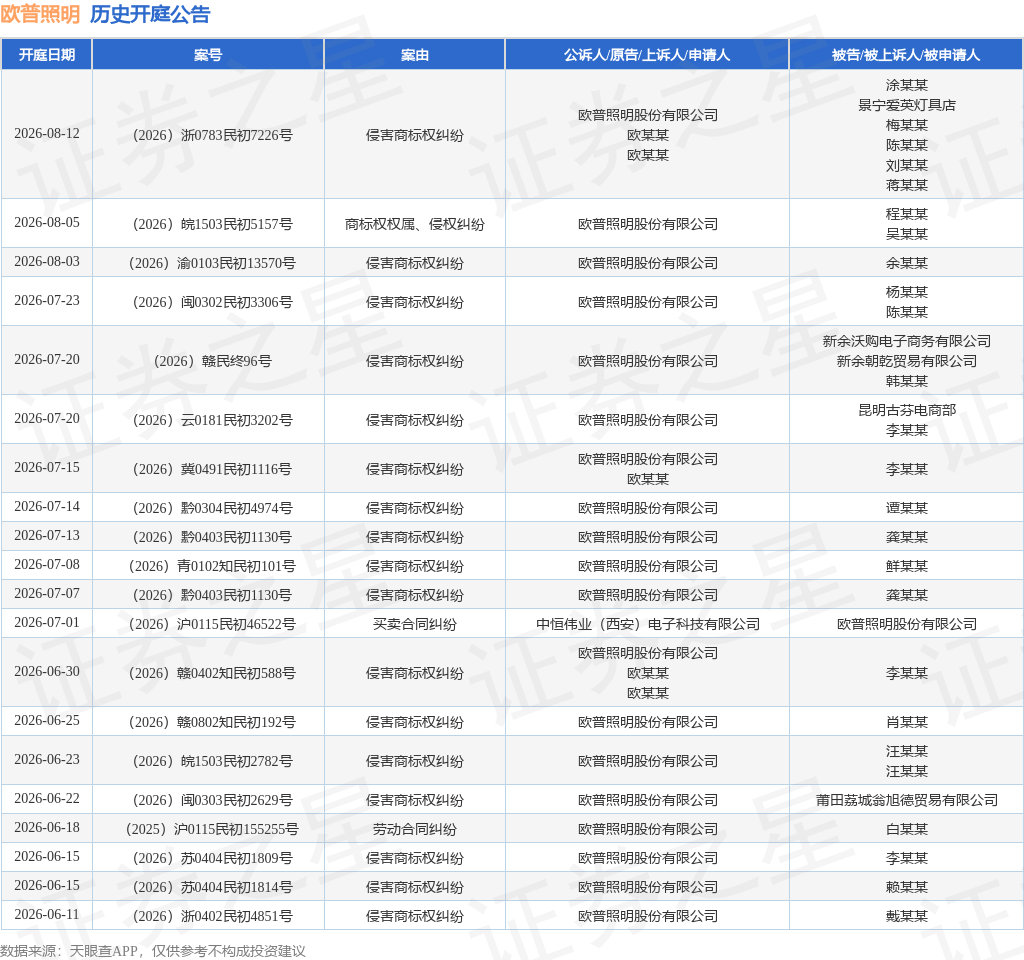The height and width of the screenshot is (960, 1024).
Task: Click the 开庭日期 column header
Action: (46, 55)
